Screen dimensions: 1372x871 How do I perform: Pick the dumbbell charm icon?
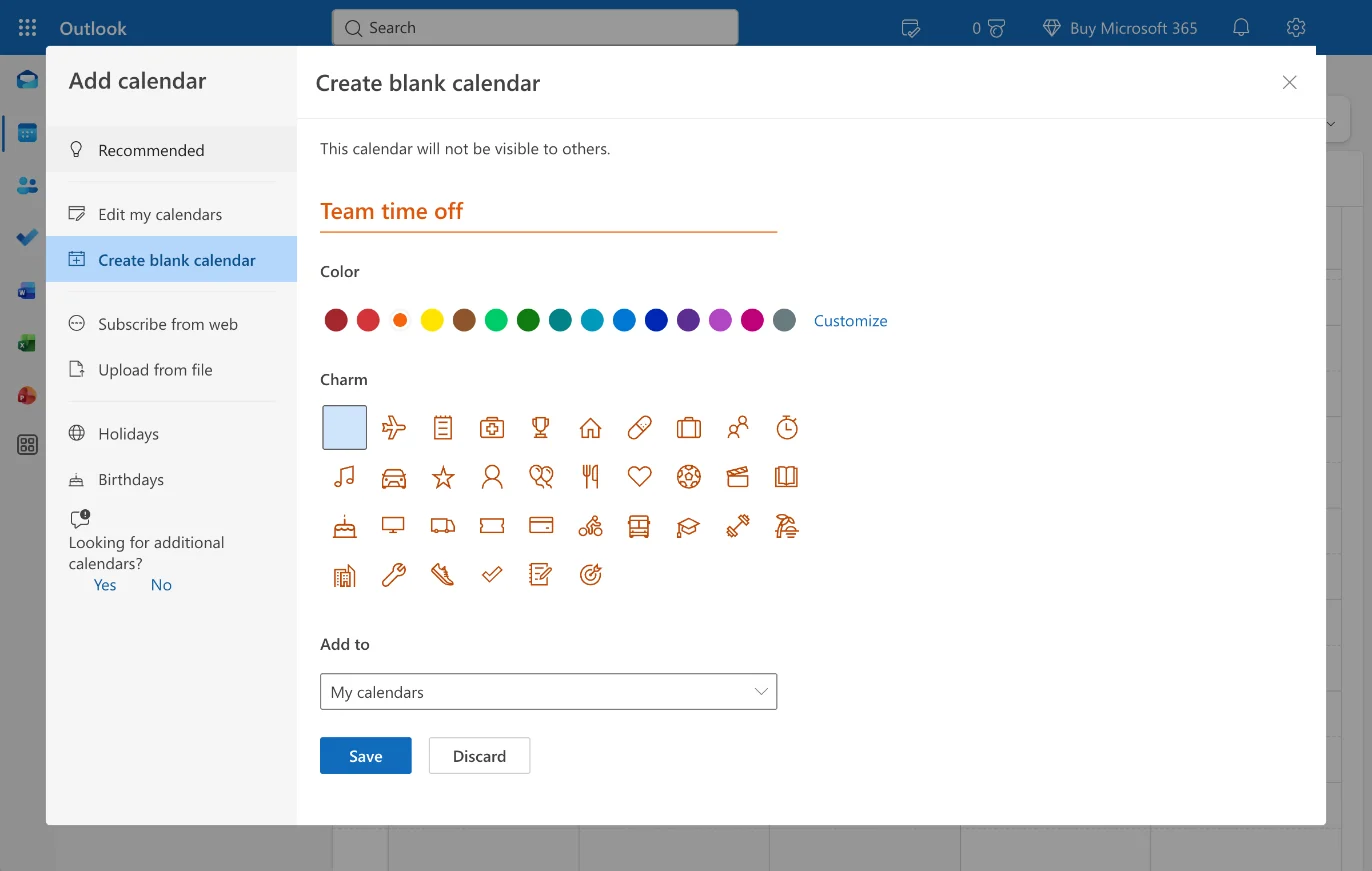(737, 526)
